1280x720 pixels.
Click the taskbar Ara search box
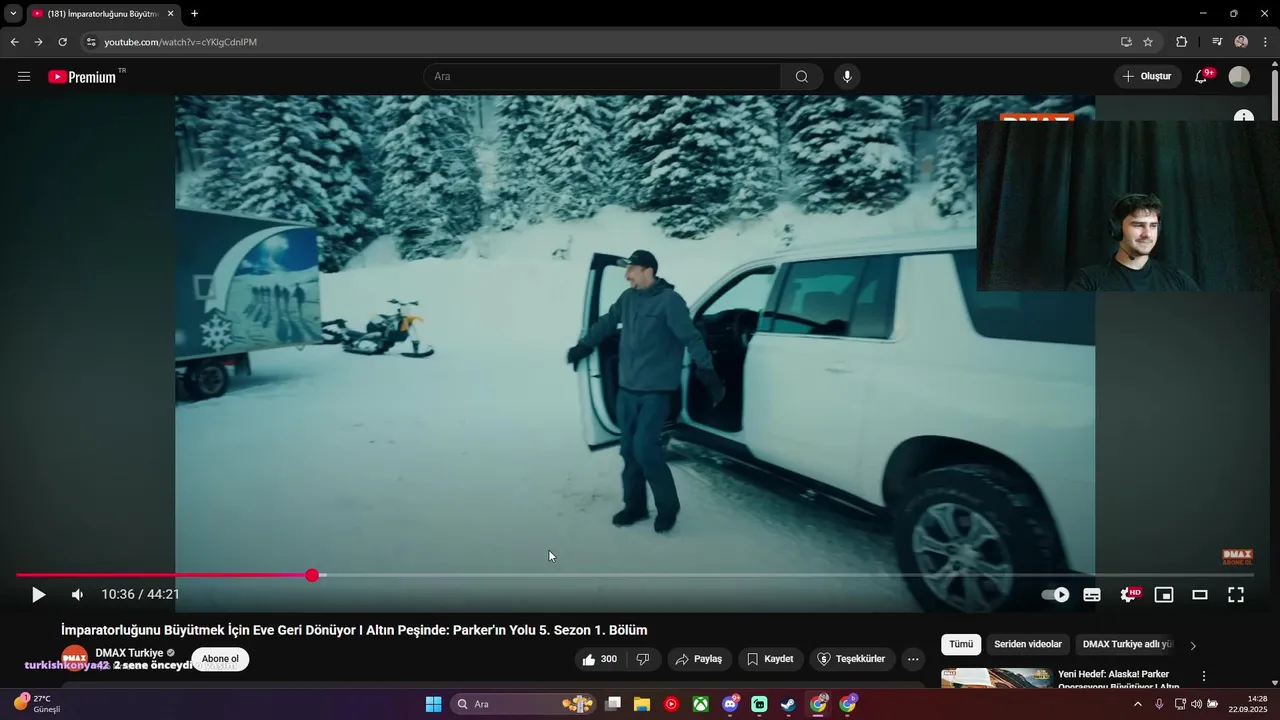coord(523,704)
